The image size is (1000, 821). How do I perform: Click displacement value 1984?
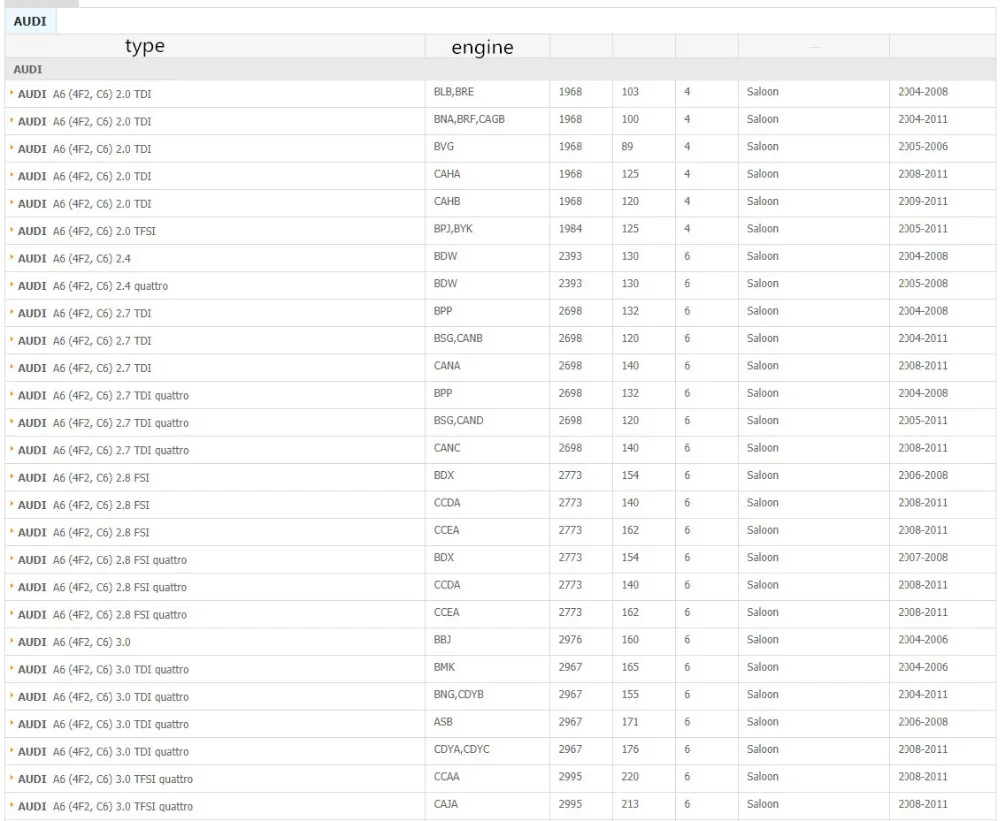570,229
